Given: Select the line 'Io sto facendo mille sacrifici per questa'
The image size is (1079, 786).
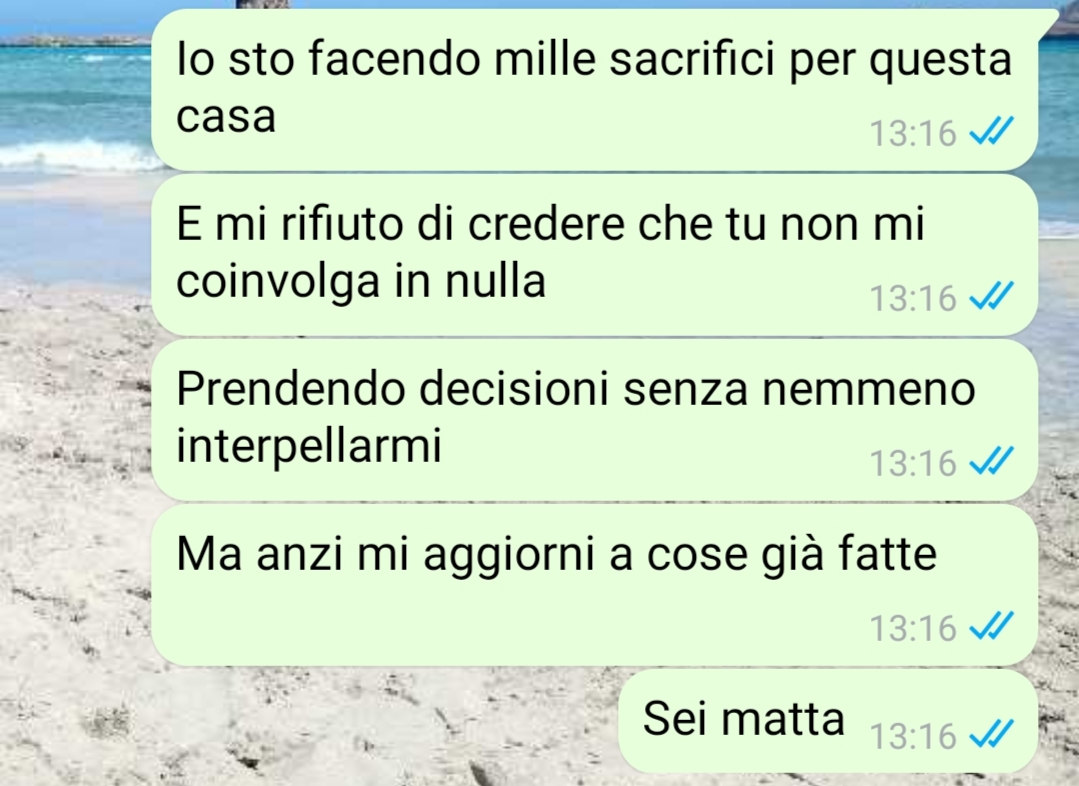Looking at the screenshot, I should [594, 59].
